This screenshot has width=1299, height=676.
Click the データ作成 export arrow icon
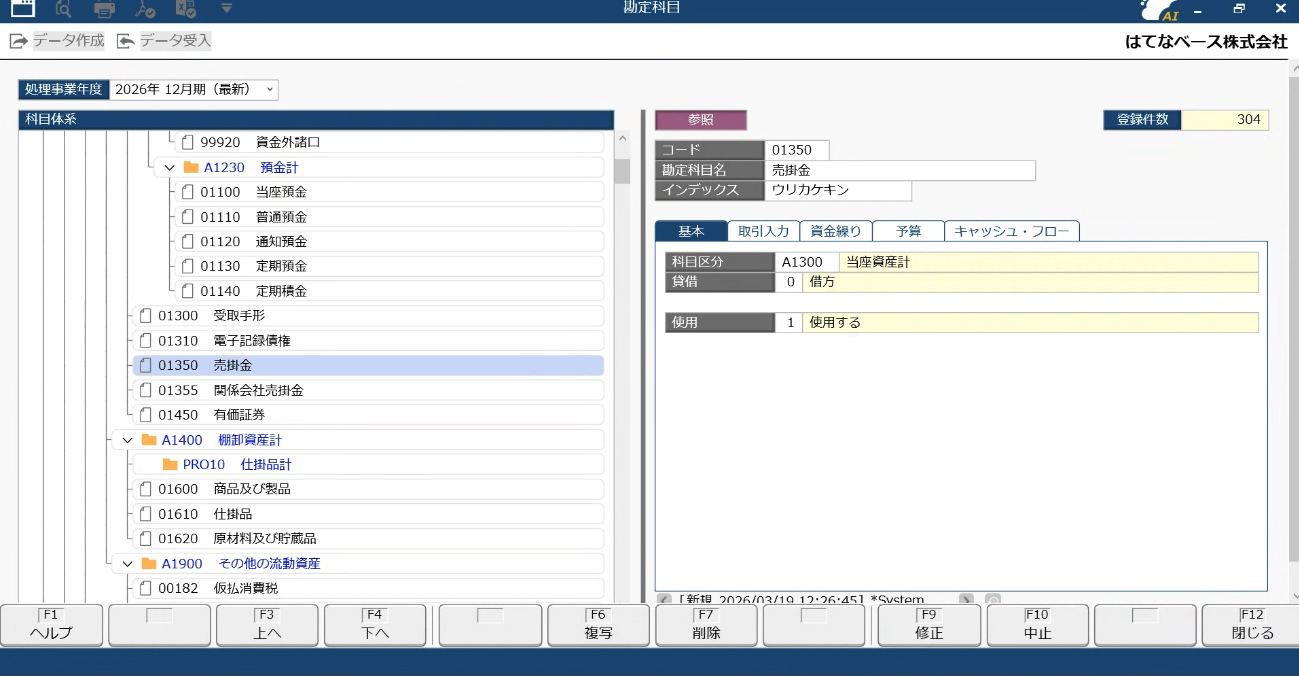(18, 41)
